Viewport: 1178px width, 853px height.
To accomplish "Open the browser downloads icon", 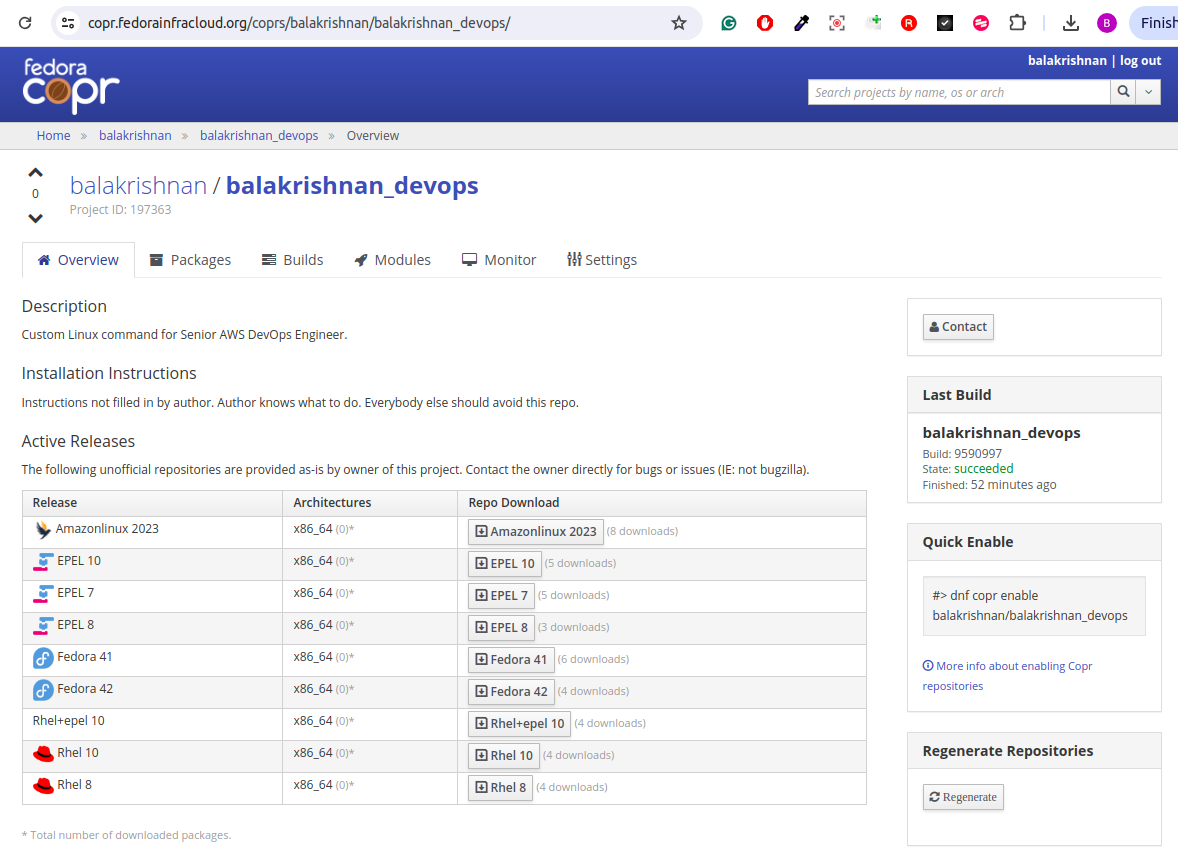I will 1070,23.
